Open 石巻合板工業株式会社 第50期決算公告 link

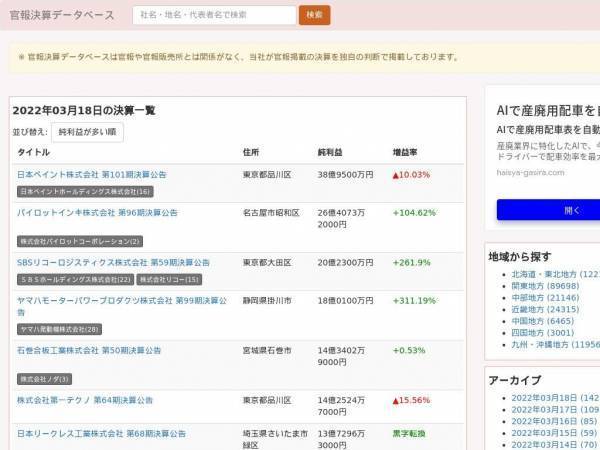[89, 351]
